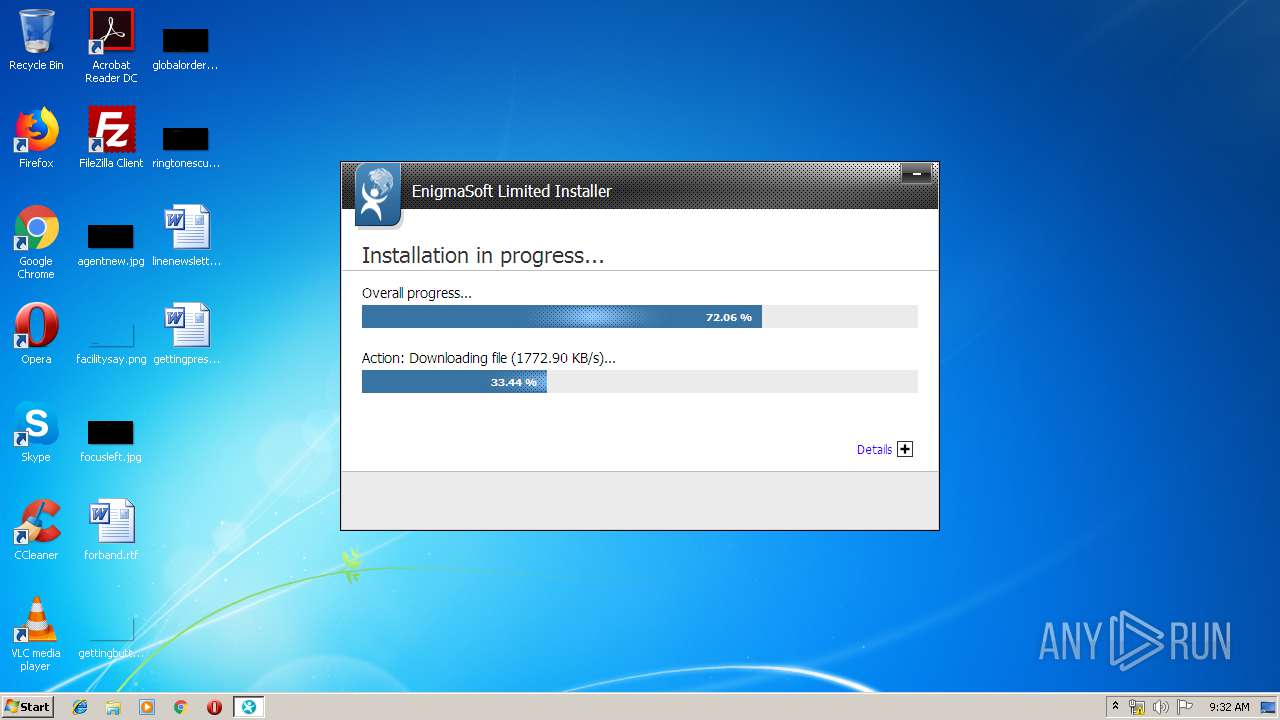
Task: Click the 'Overall progress...' label
Action: 417,293
